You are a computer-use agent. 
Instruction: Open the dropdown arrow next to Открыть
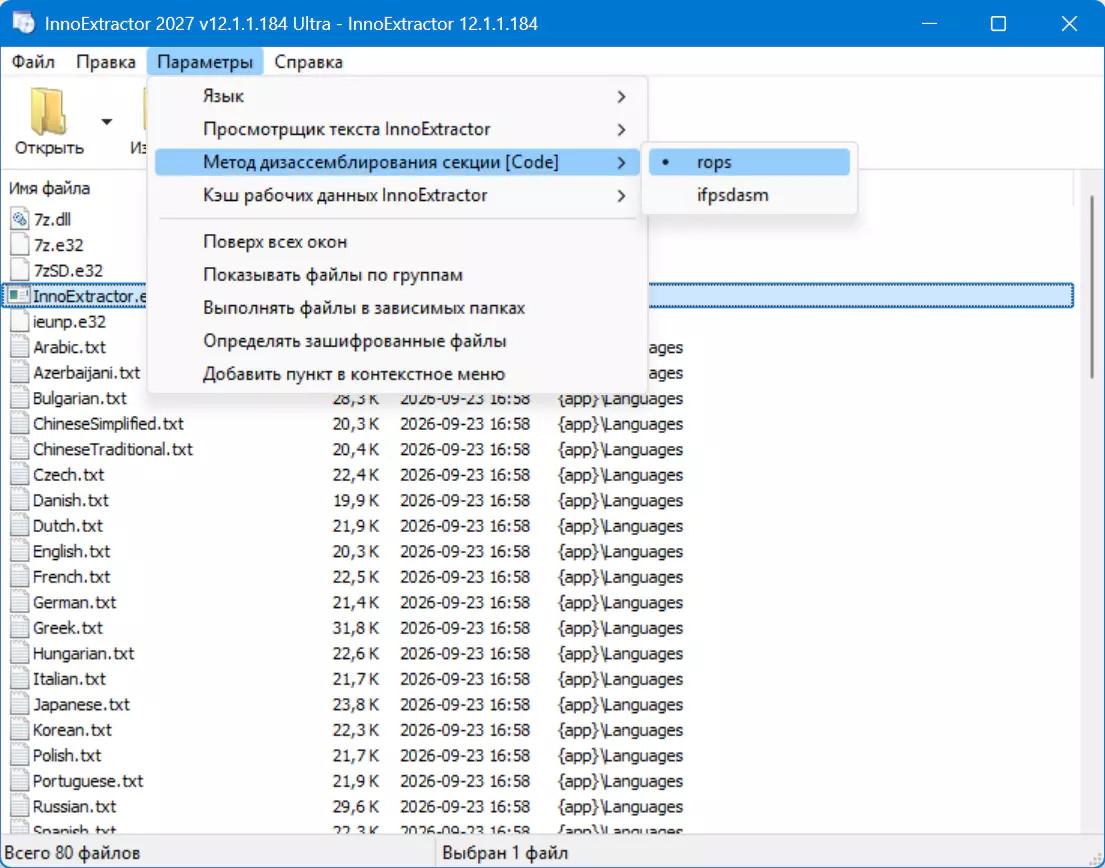106,122
